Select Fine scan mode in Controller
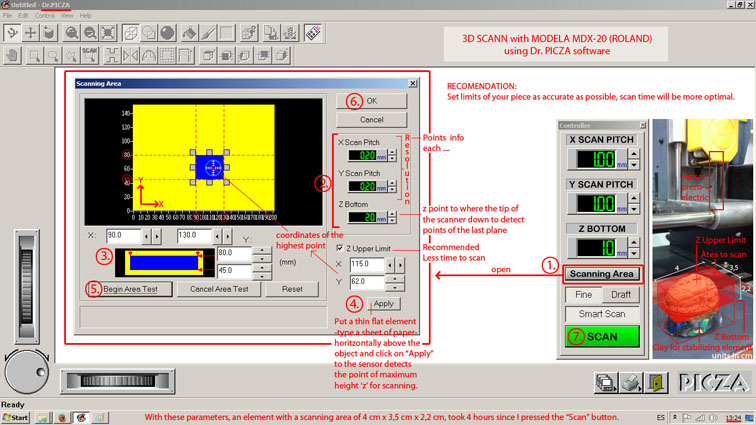 tap(583, 295)
